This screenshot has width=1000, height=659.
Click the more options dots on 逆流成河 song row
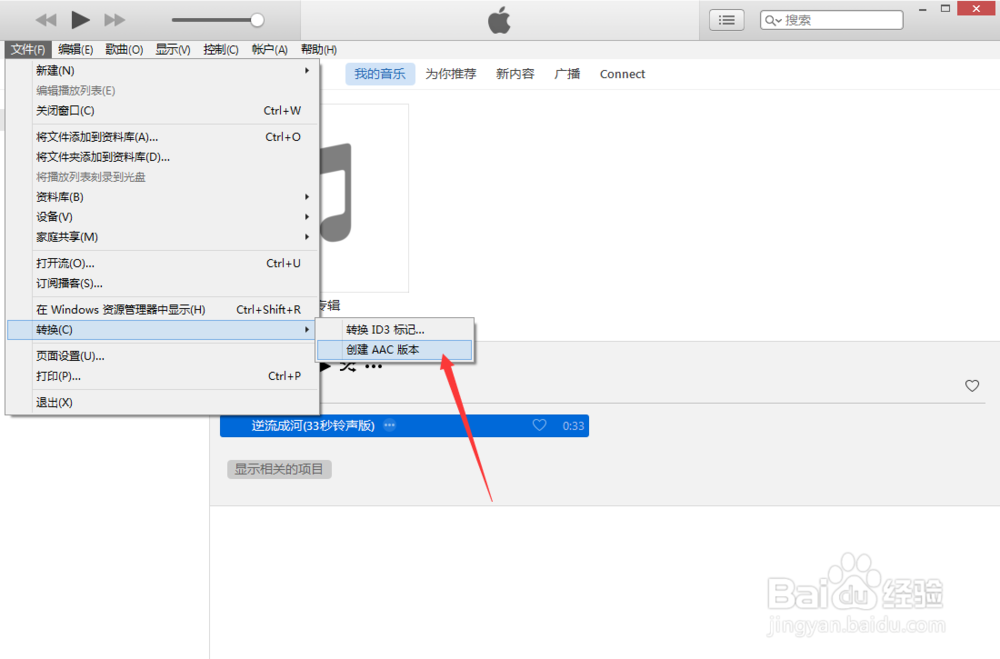[x=389, y=425]
